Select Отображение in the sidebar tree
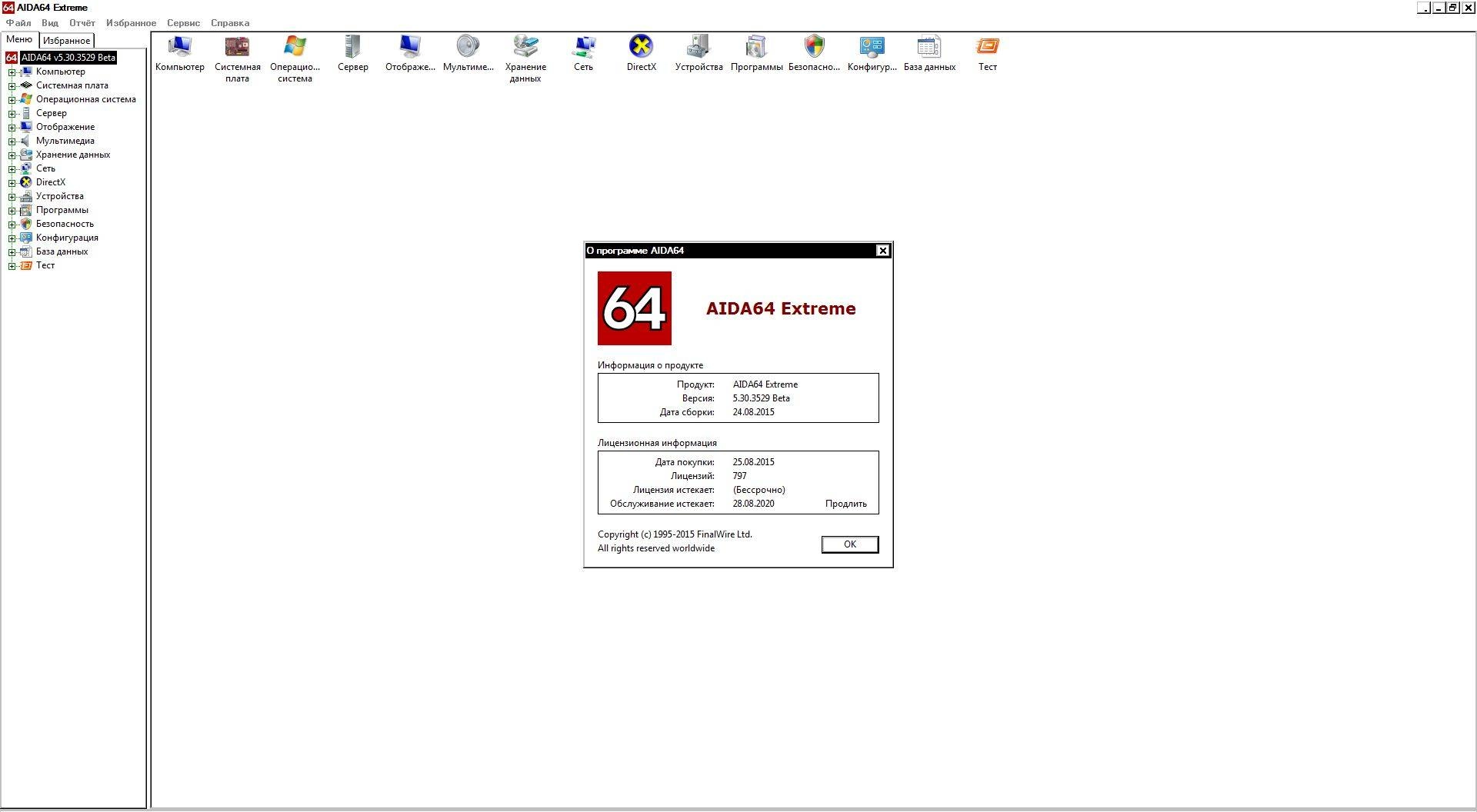The height and width of the screenshot is (812, 1477). pyautogui.click(x=65, y=127)
